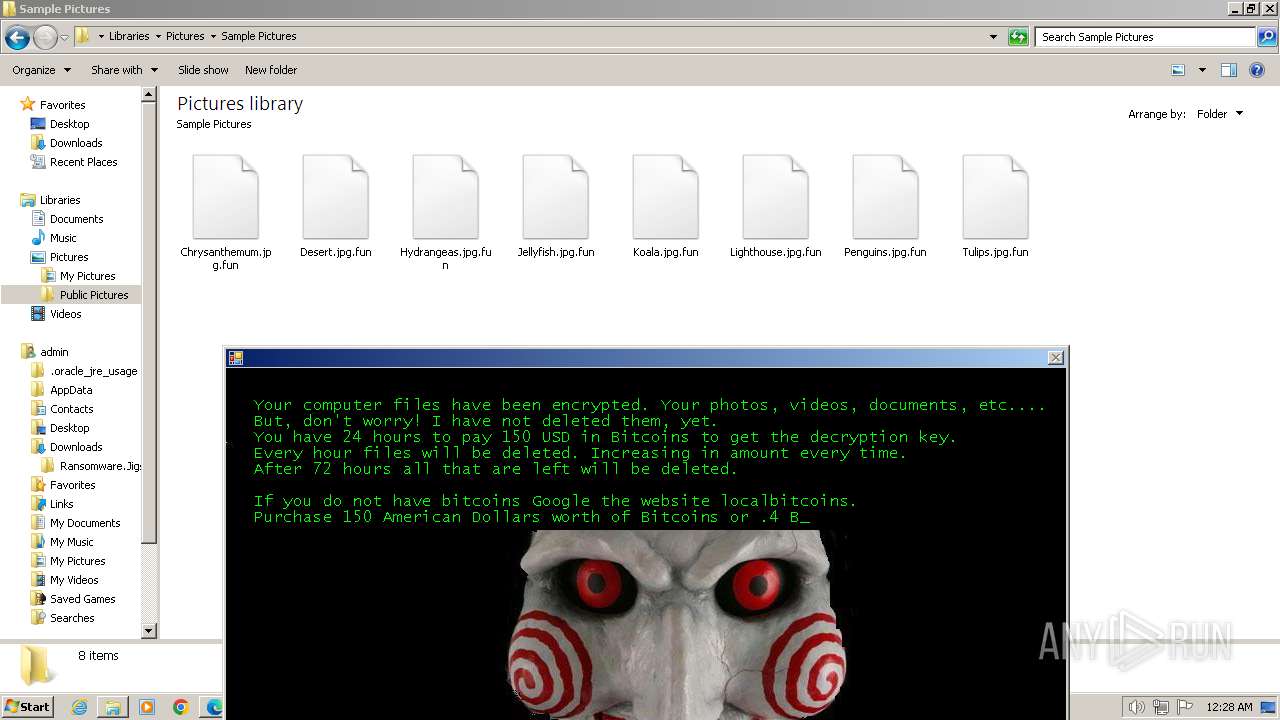Select Tulips.jpg.fun file icon
The height and width of the screenshot is (720, 1280).
(x=996, y=197)
